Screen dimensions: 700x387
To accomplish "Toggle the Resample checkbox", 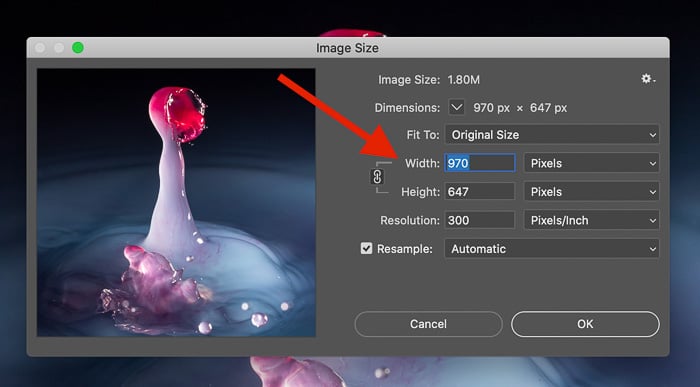I will [x=366, y=248].
